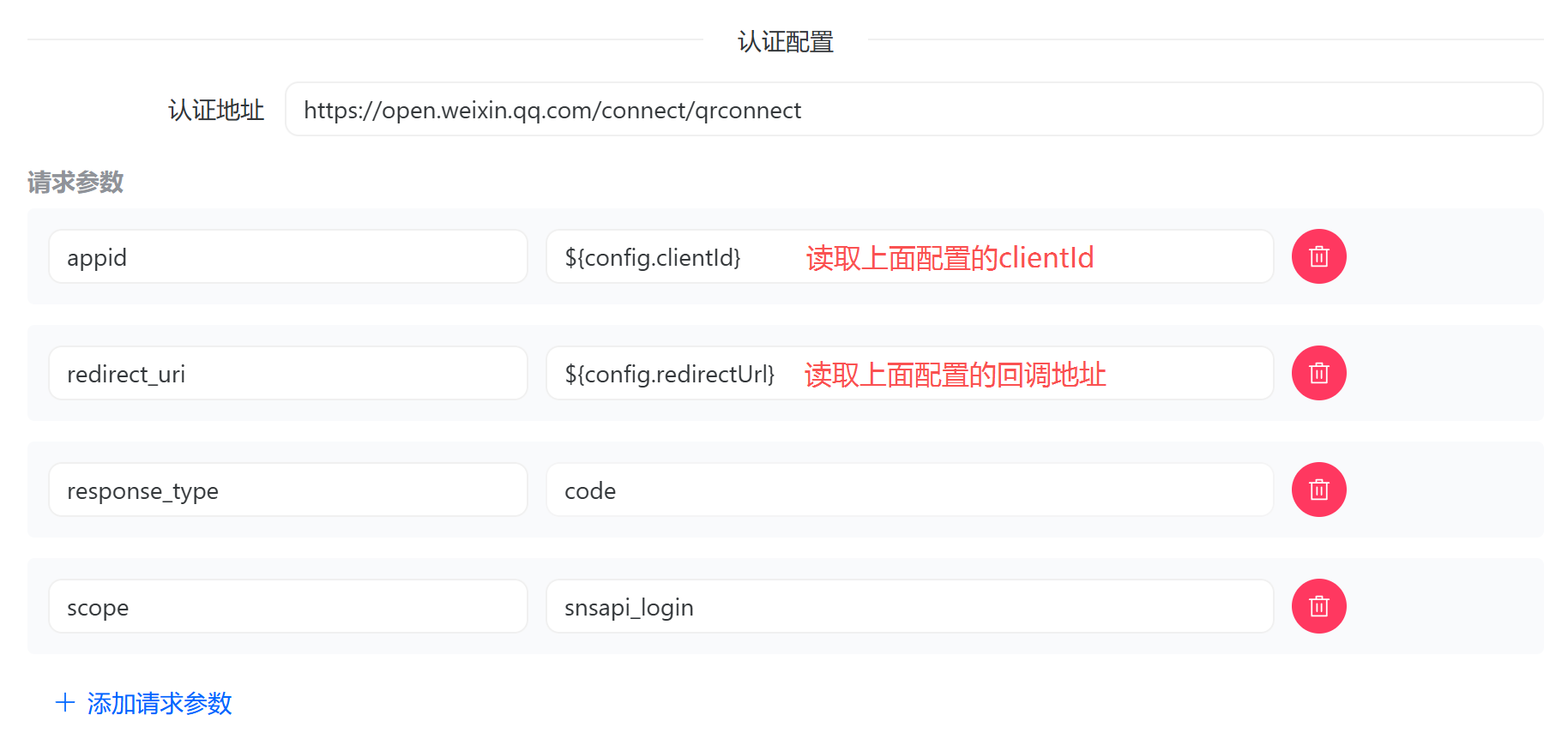Select the redirect_uri name input
Image resolution: width=1568 pixels, height=739 pixels.
pyautogui.click(x=287, y=374)
